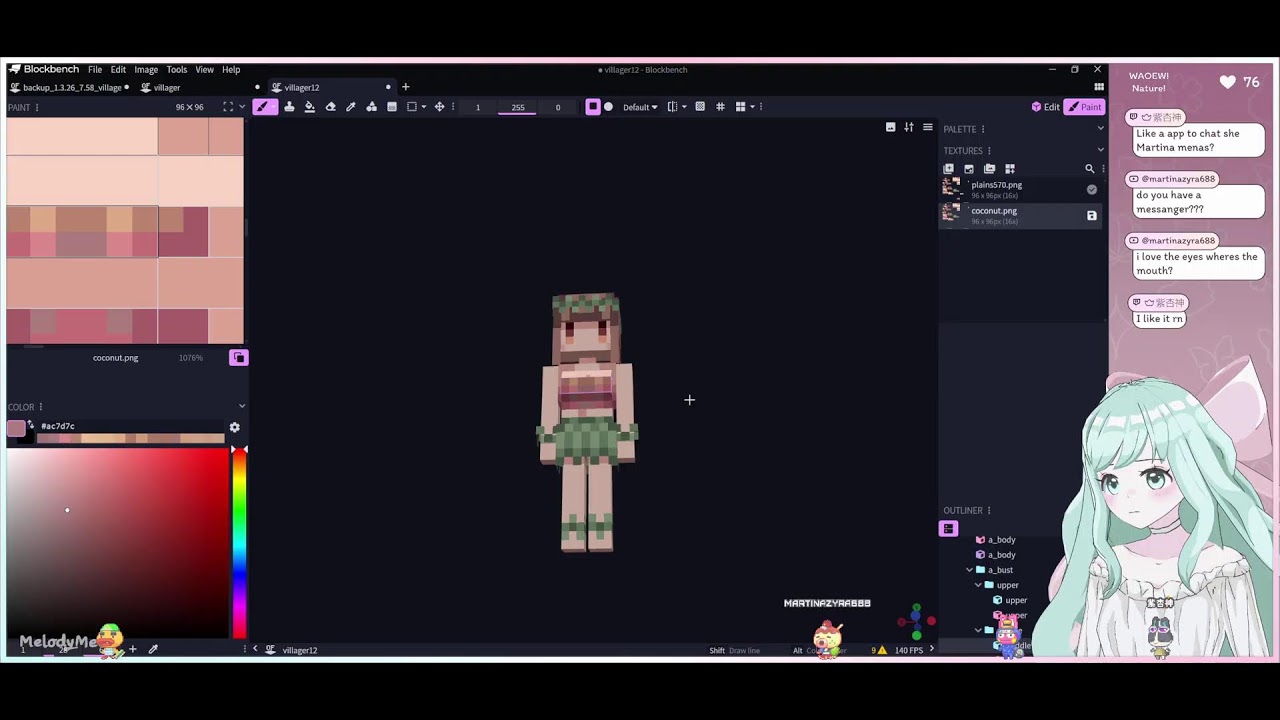This screenshot has height=720, width=1280.
Task: Save coconut.png texture
Action: click(x=1092, y=215)
